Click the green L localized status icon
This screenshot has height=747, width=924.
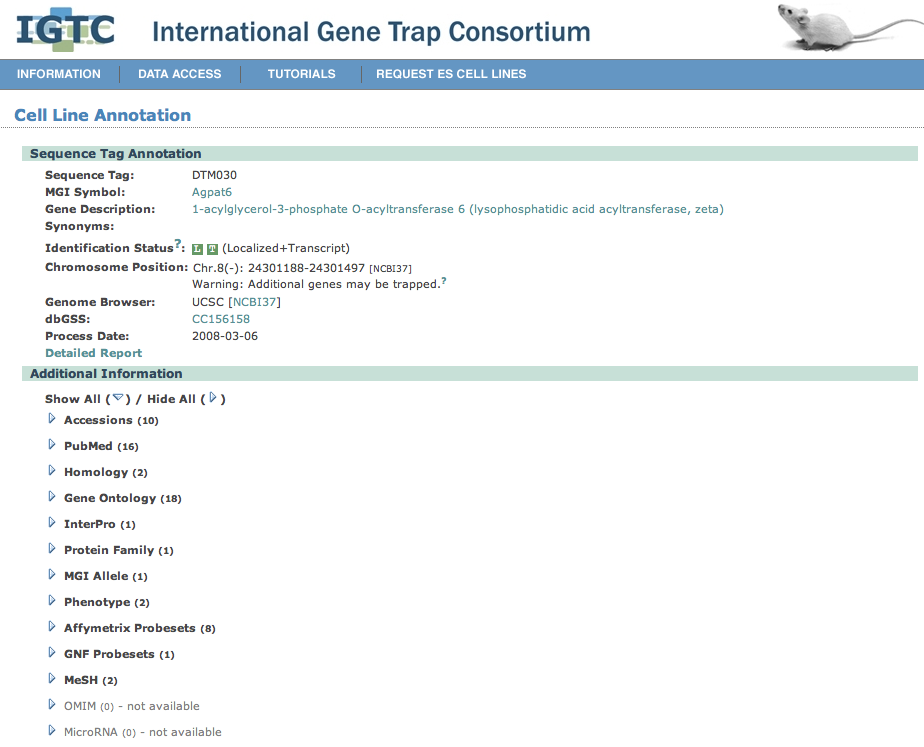coord(198,249)
